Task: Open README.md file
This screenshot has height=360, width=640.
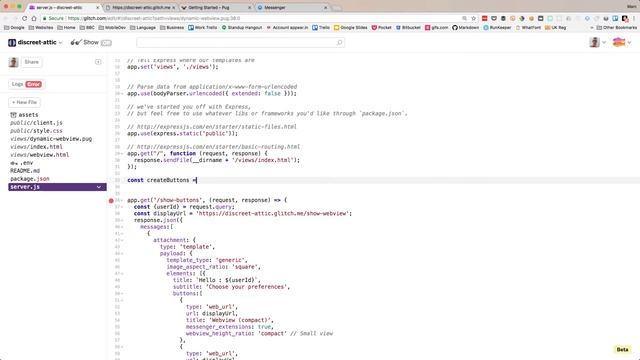Action: pos(25,171)
